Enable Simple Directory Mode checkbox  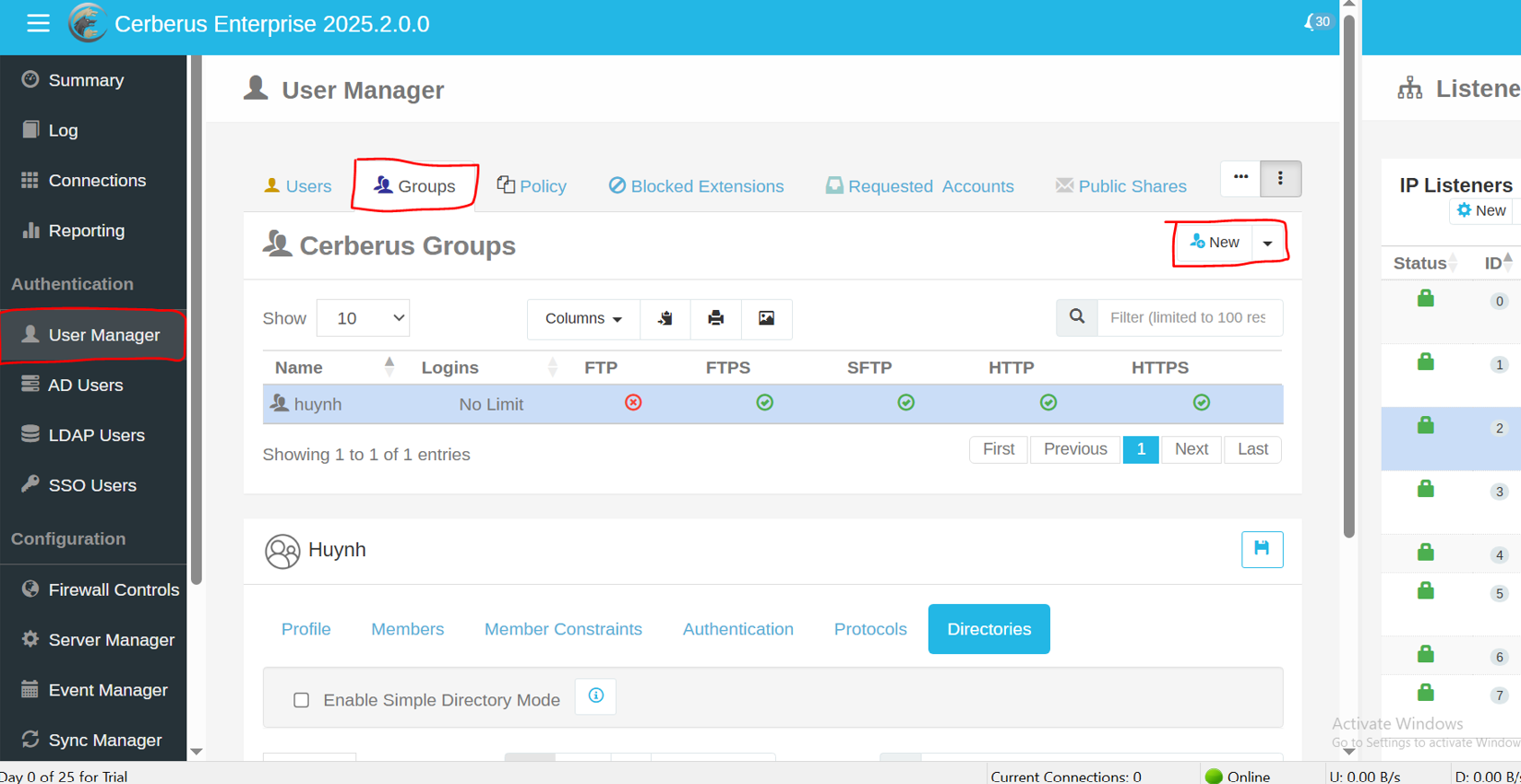pyautogui.click(x=301, y=700)
